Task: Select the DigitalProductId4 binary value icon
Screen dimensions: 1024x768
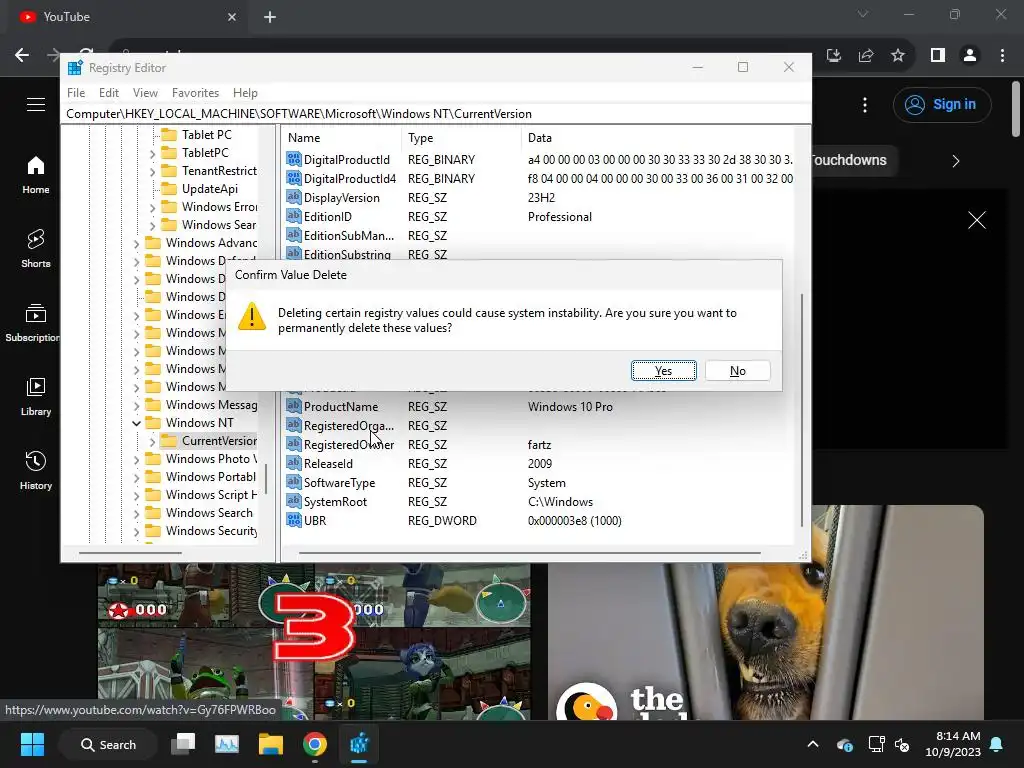Action: point(294,178)
